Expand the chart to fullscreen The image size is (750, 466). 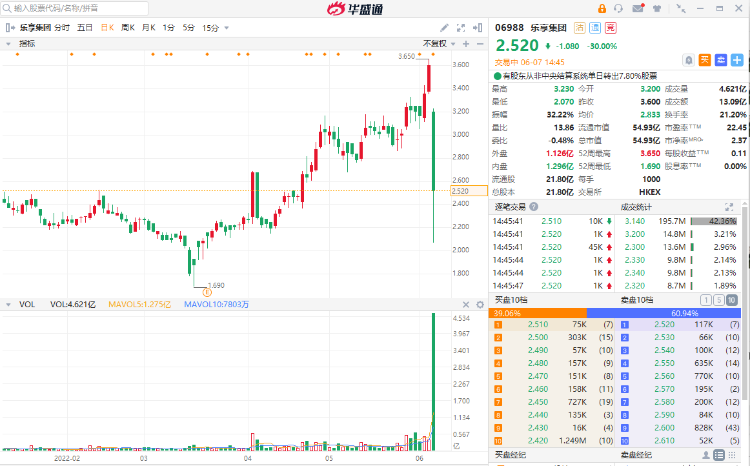pos(461,28)
